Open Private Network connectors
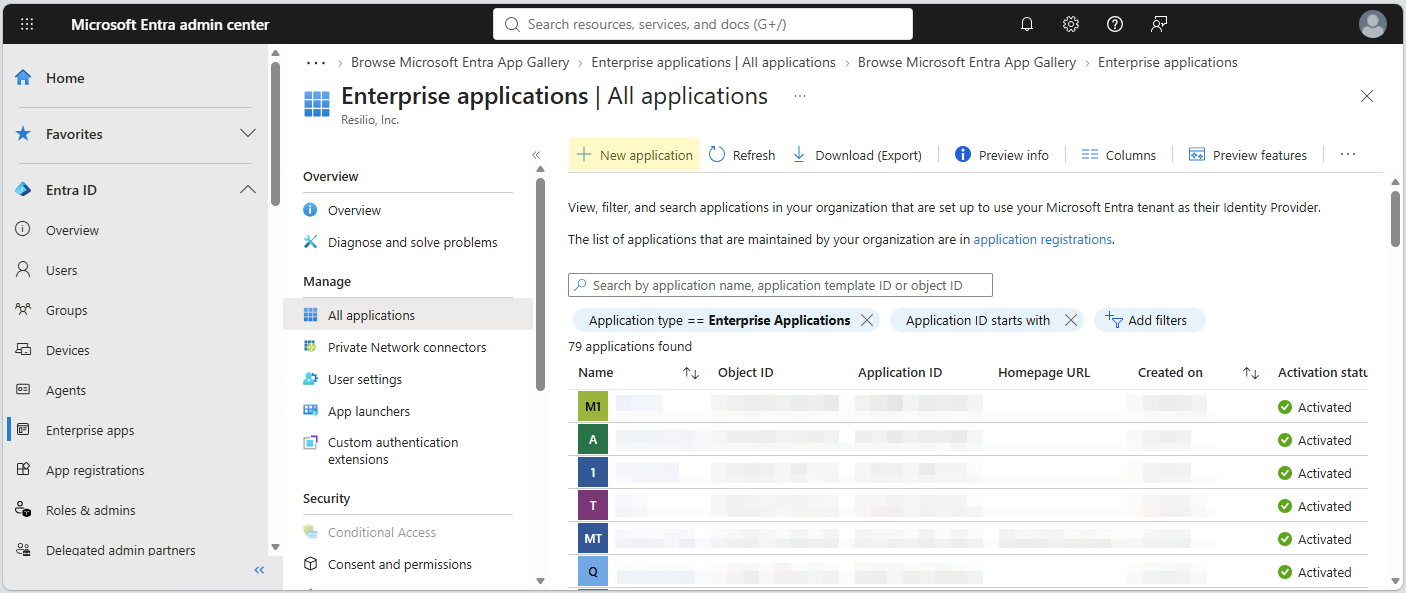 click(407, 347)
